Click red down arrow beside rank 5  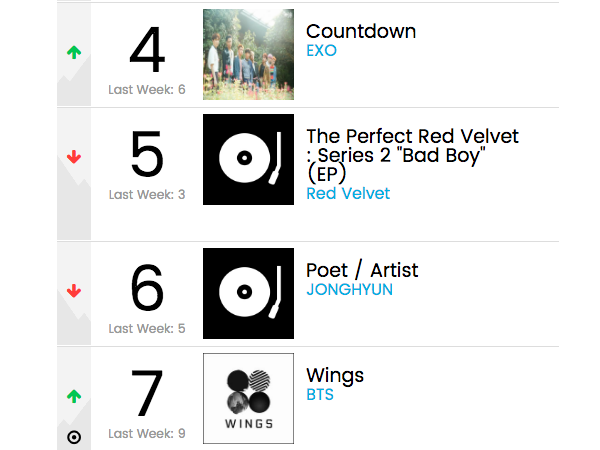(74, 157)
